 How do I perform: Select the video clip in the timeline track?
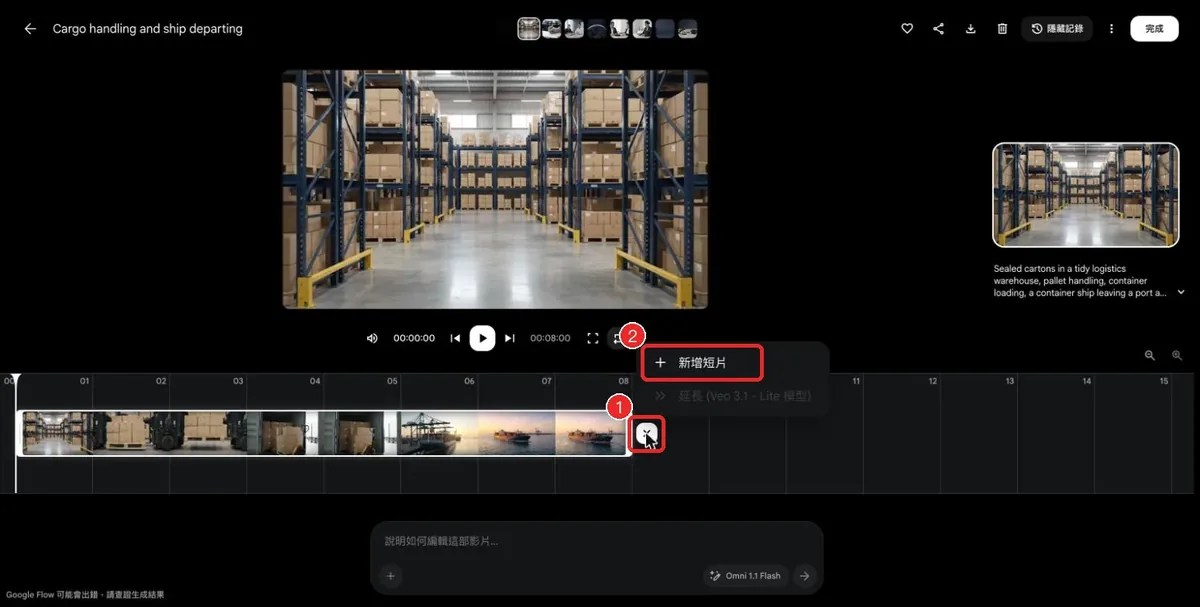[324, 433]
